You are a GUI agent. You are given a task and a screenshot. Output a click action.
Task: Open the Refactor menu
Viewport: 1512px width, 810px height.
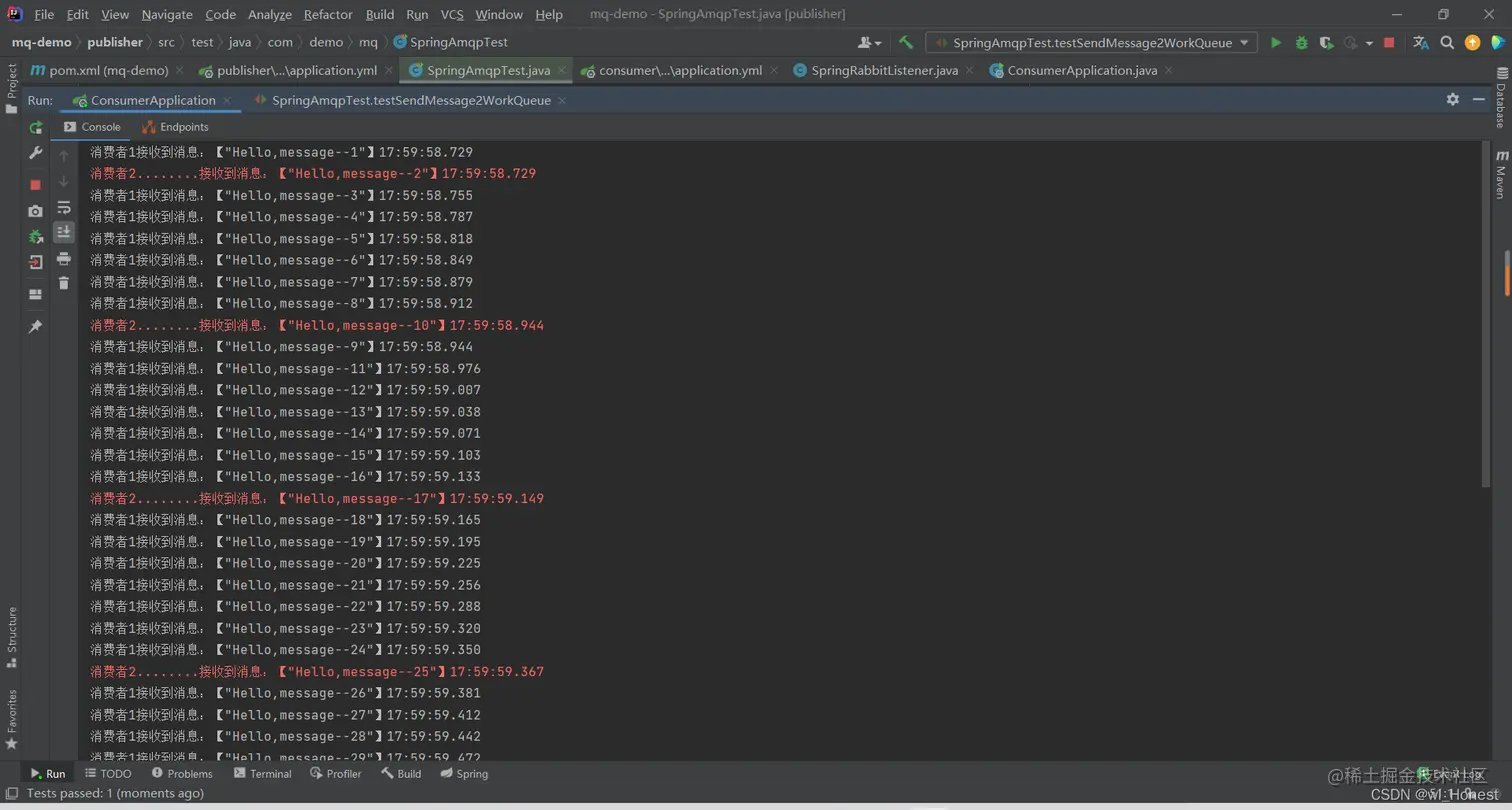click(x=328, y=15)
